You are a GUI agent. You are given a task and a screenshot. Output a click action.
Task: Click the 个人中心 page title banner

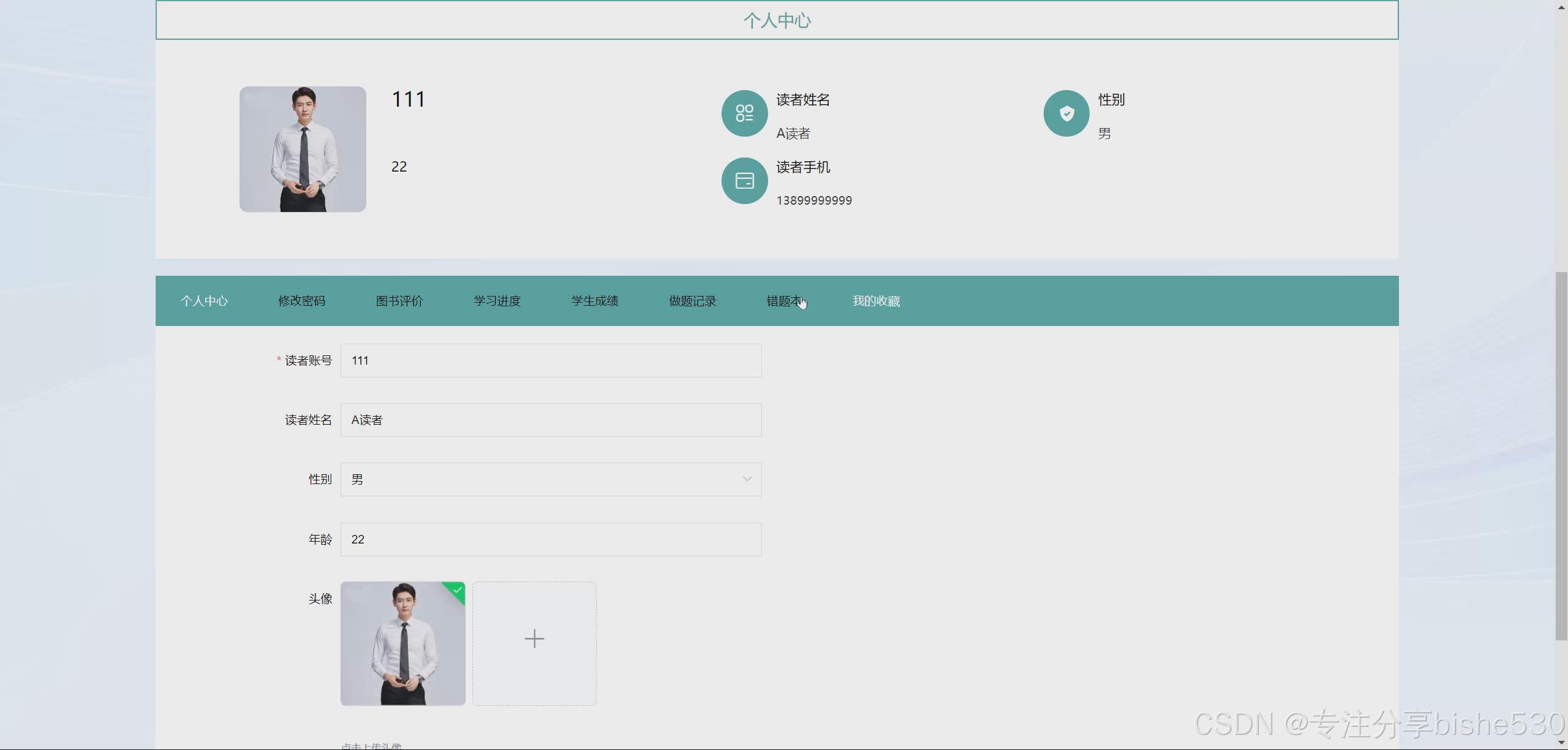[777, 20]
